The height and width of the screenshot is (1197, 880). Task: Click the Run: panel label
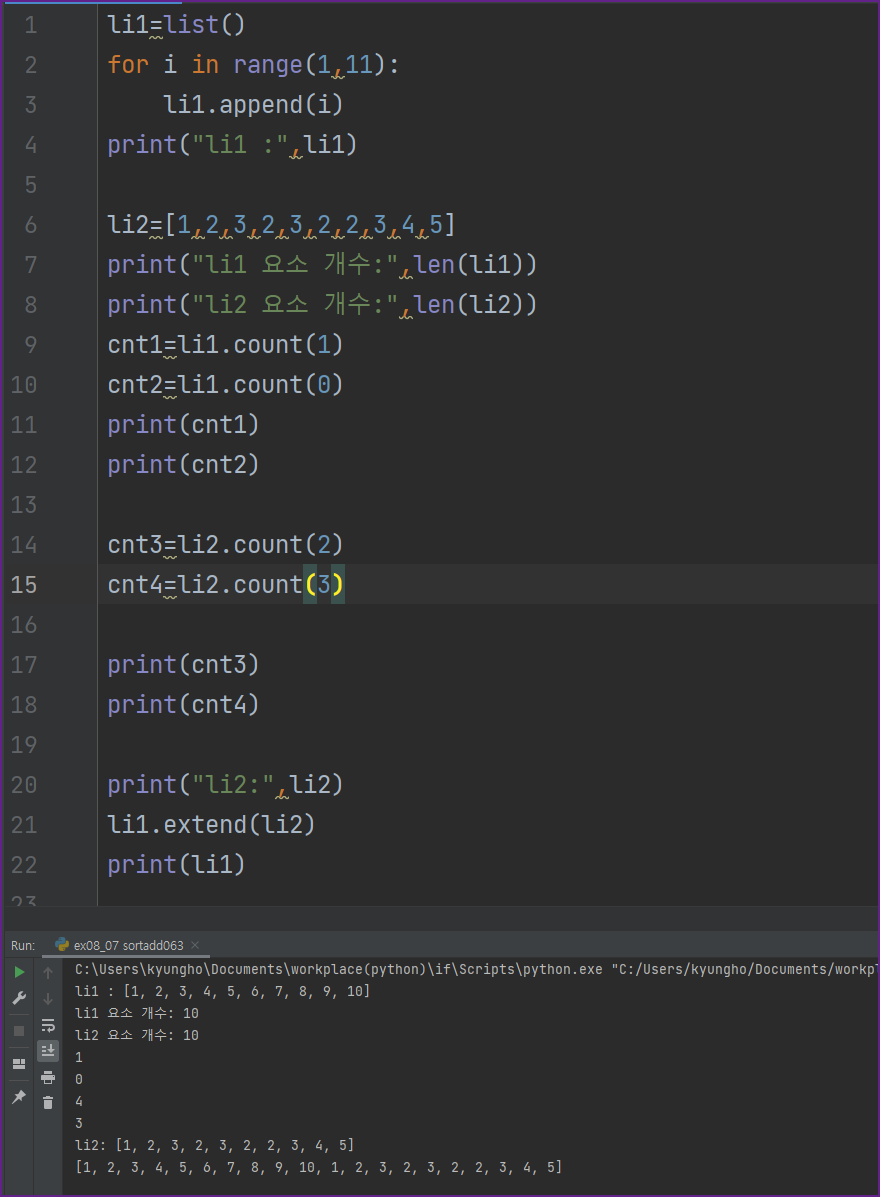[x=23, y=945]
